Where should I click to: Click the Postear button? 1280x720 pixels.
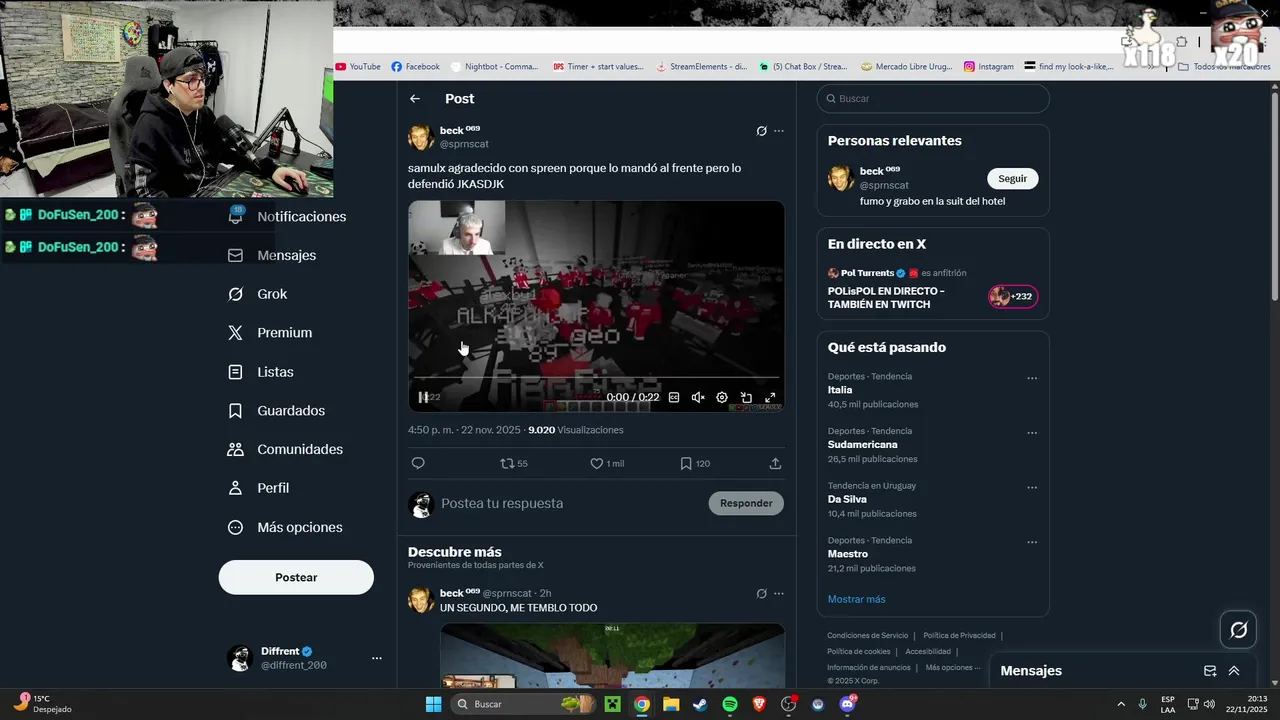[296, 577]
